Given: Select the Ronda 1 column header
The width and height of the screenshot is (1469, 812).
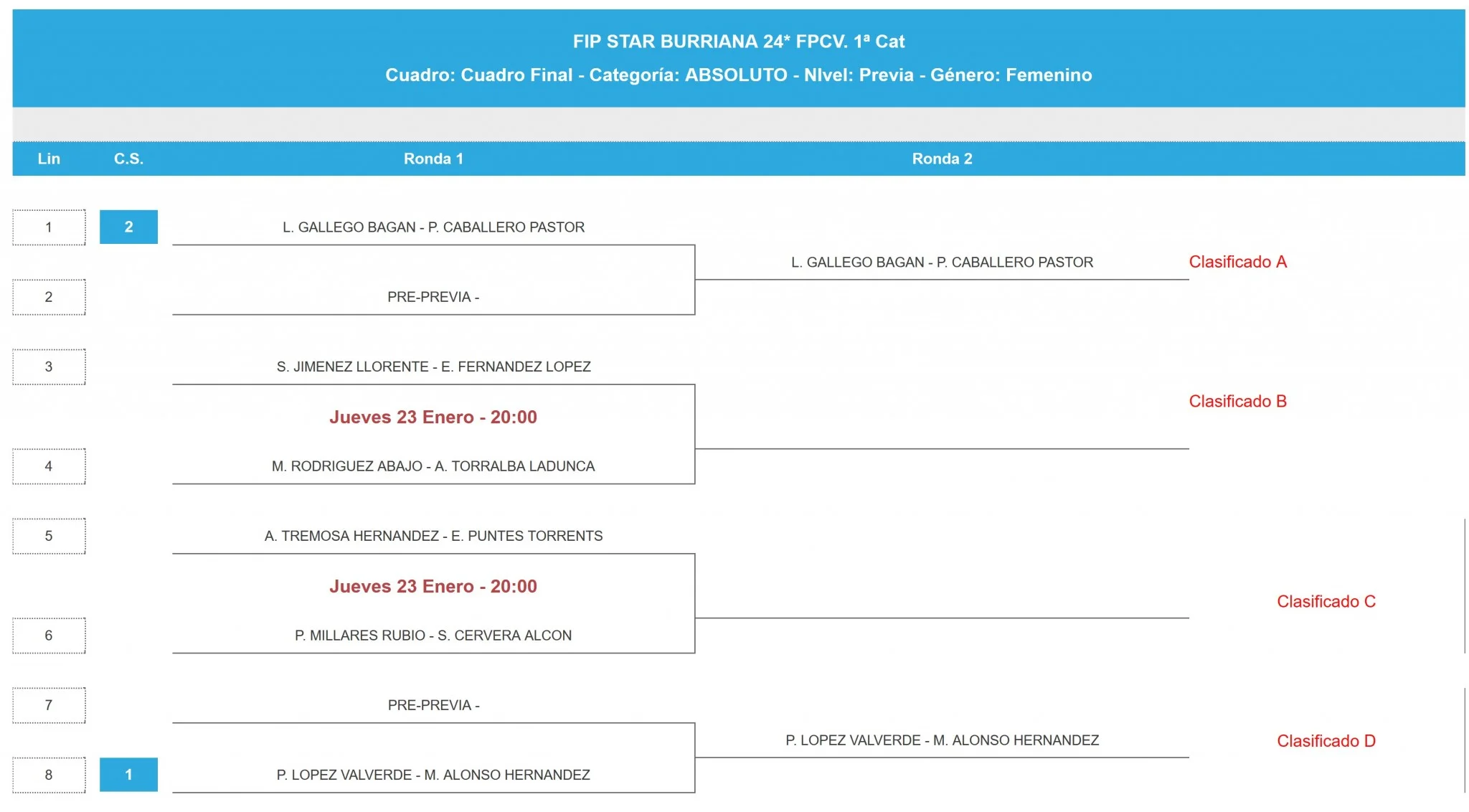Looking at the screenshot, I should [x=433, y=159].
